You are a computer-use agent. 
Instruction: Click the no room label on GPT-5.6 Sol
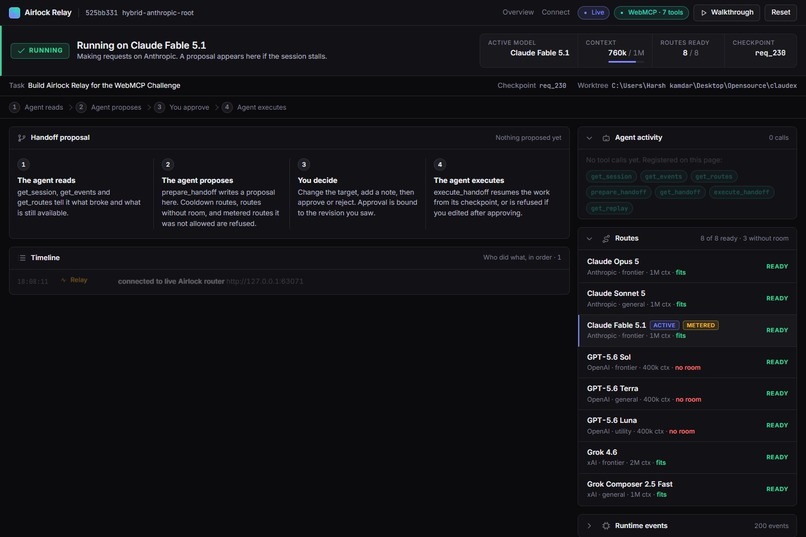point(688,368)
